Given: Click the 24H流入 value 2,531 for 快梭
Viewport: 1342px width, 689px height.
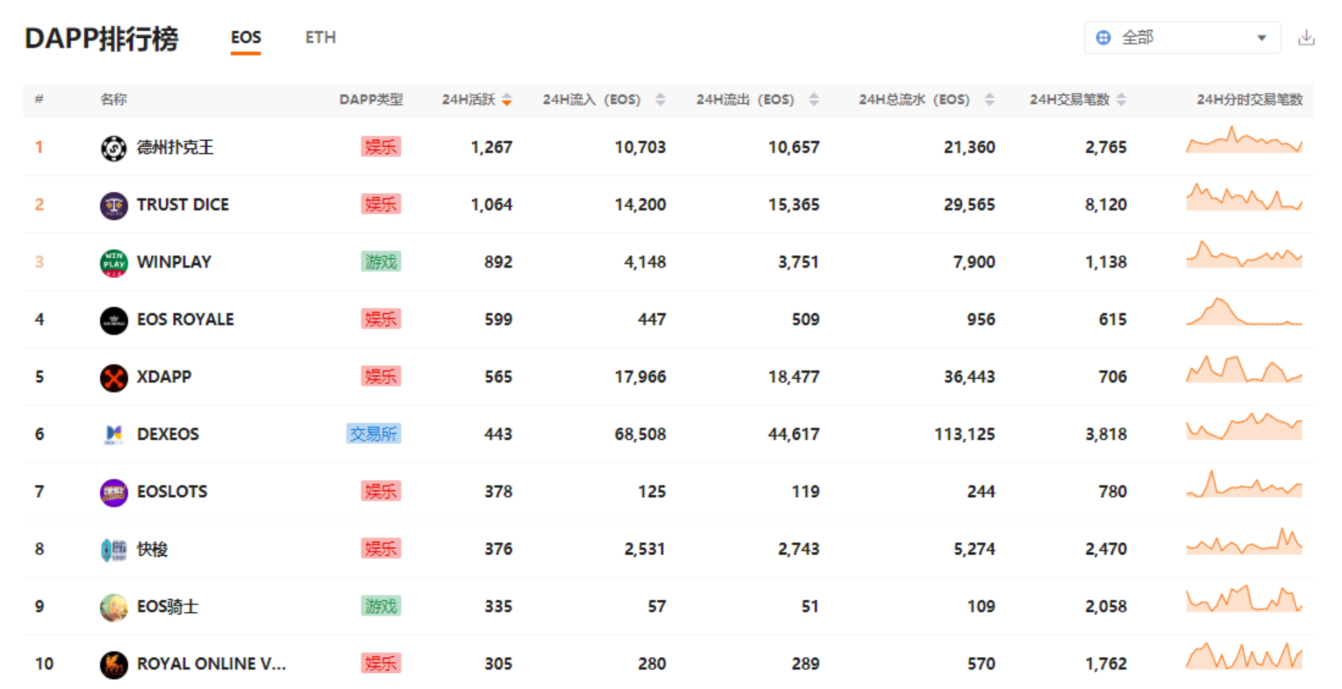Looking at the screenshot, I should point(644,549).
